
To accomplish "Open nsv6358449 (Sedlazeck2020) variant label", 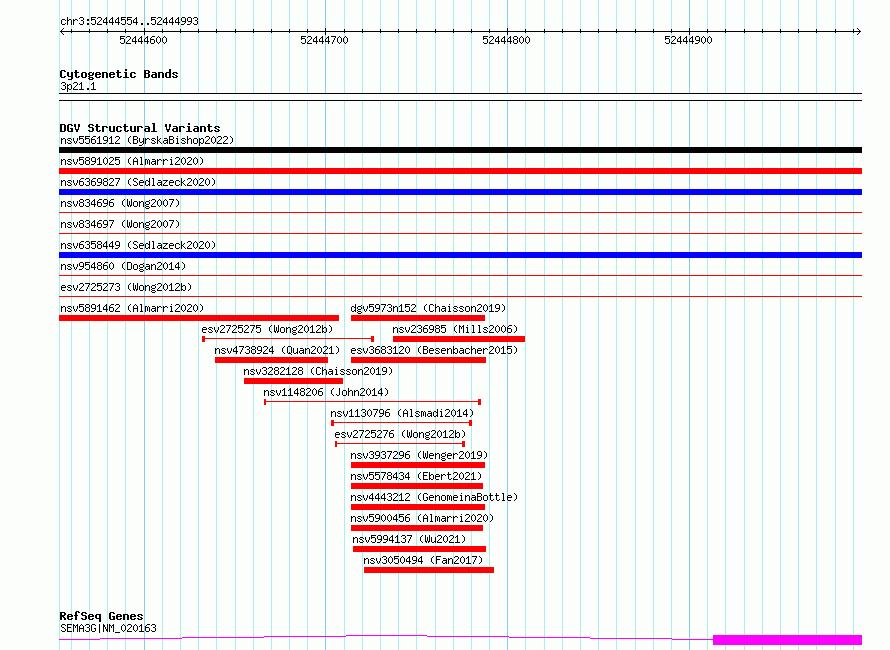I will 138,245.
